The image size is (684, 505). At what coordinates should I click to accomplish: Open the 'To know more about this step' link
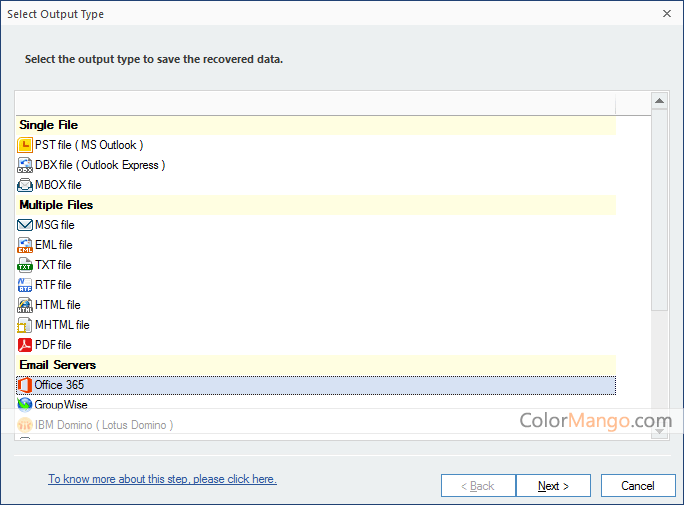tap(162, 479)
